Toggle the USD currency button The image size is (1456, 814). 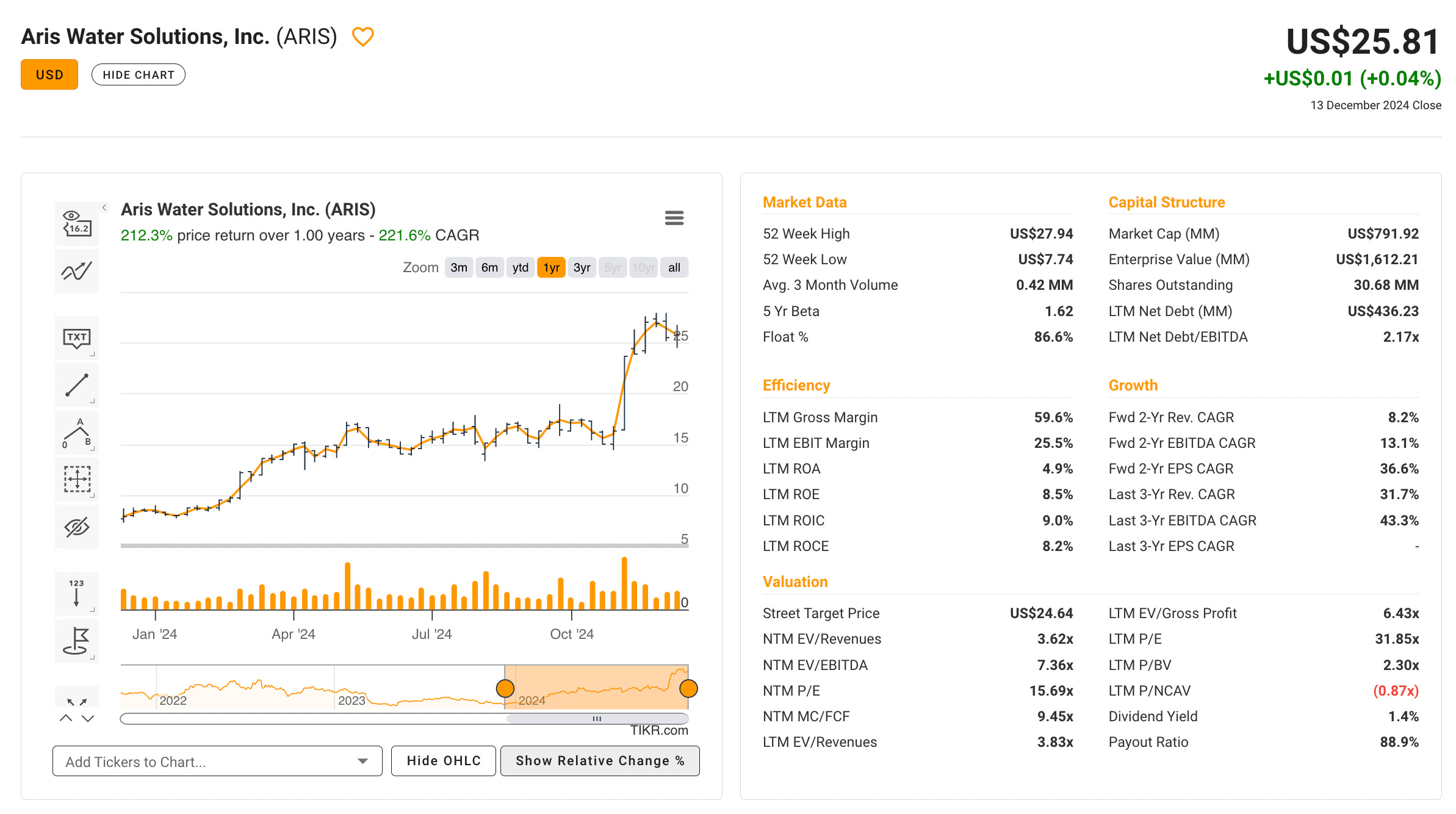pyautogui.click(x=49, y=74)
